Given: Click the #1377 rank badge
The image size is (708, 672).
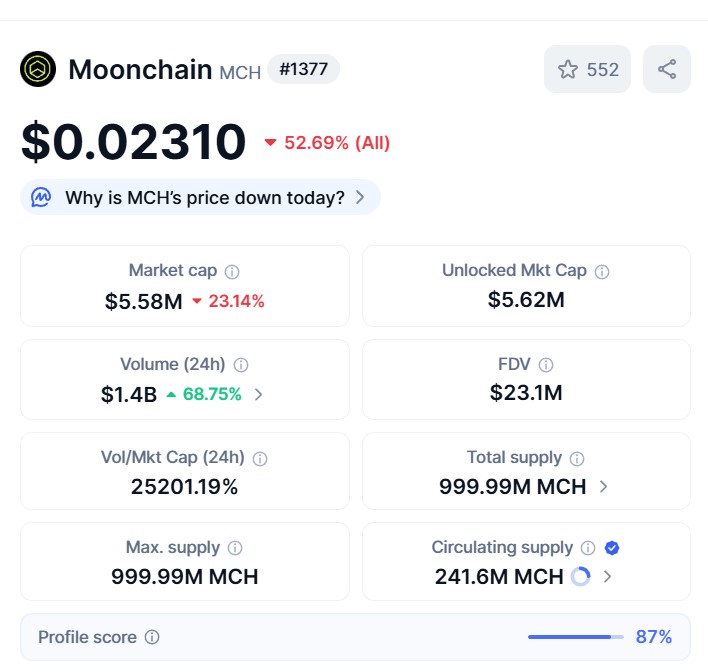Looking at the screenshot, I should click(x=303, y=69).
